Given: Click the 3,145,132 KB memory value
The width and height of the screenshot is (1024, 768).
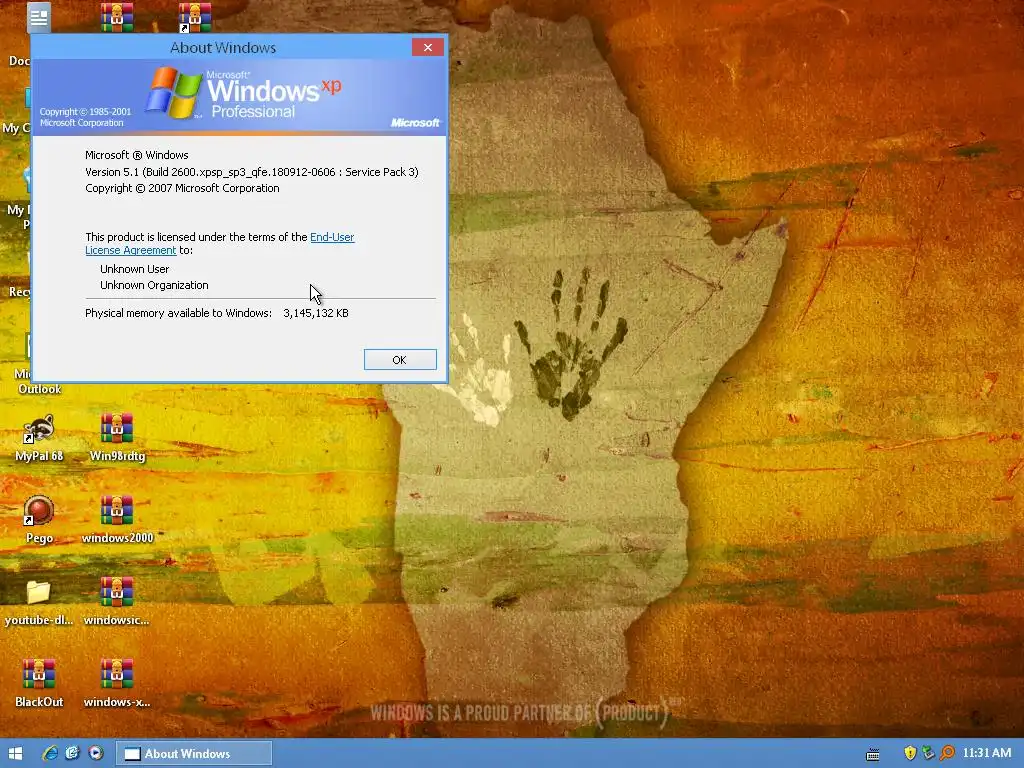Looking at the screenshot, I should point(315,313).
